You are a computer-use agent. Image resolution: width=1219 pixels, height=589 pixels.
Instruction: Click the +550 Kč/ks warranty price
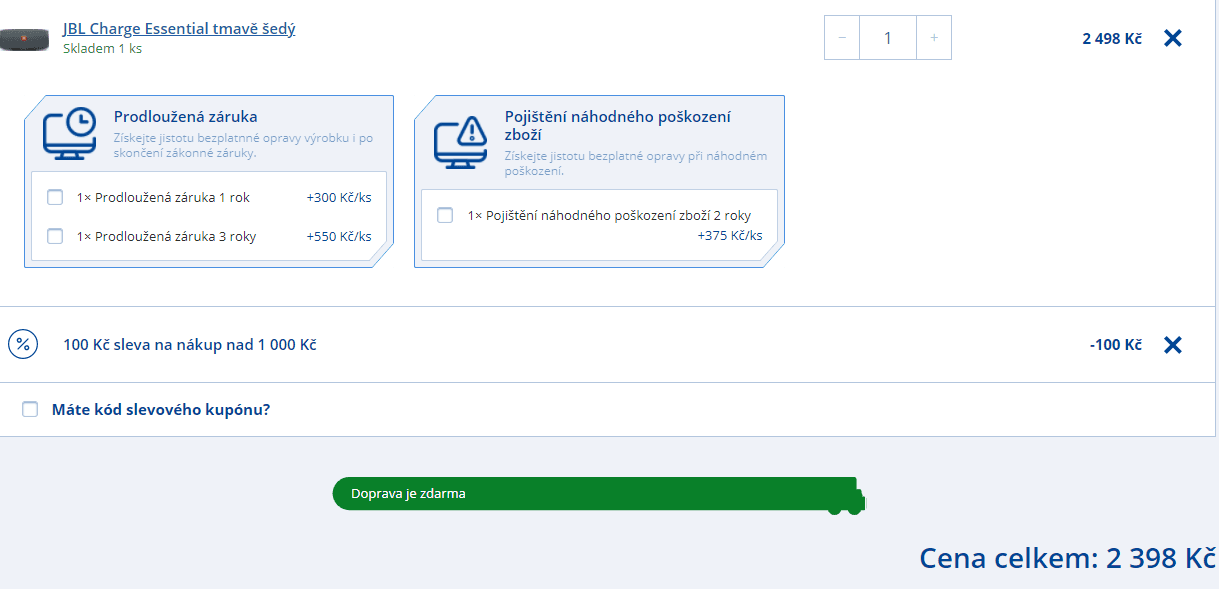339,237
